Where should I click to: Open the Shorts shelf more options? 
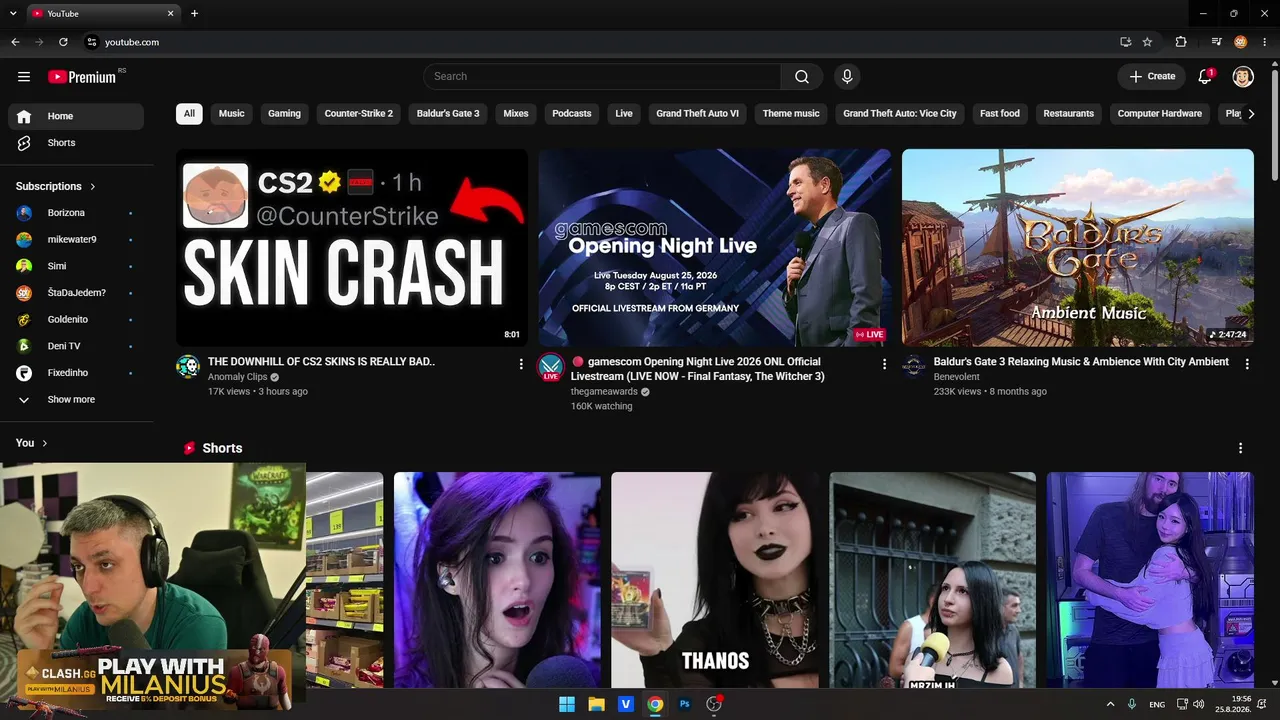[1241, 448]
